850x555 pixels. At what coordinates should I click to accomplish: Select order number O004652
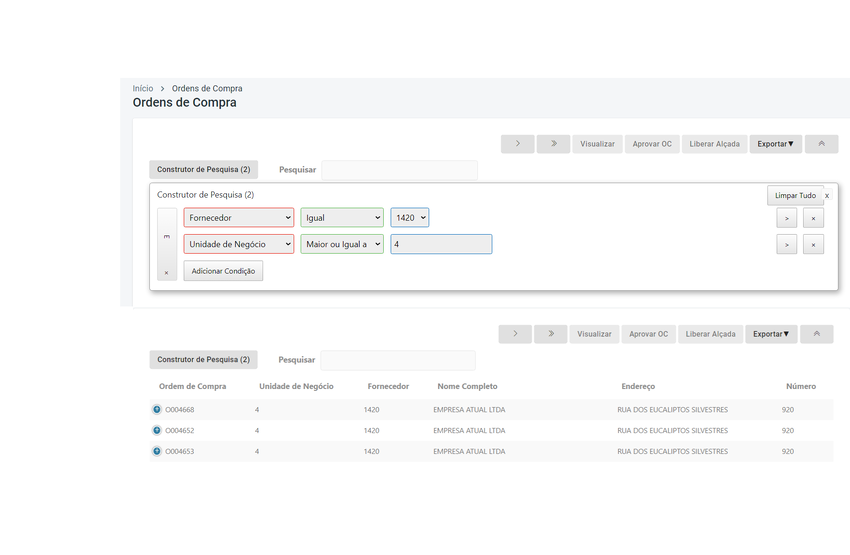tap(179, 430)
